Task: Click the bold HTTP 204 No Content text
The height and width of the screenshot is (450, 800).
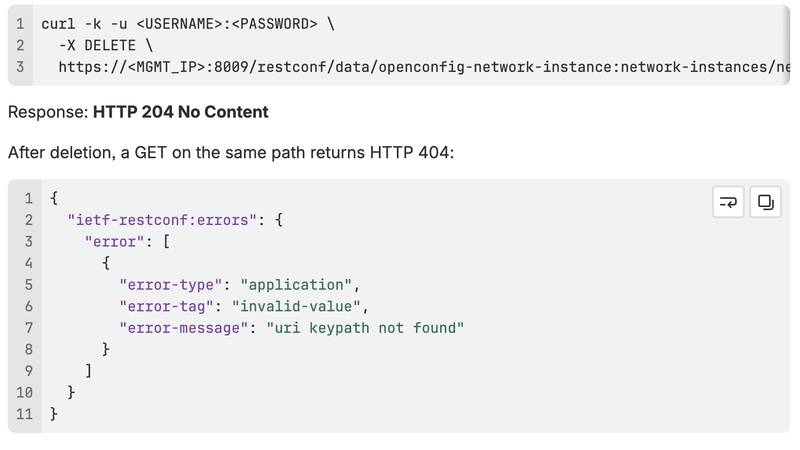Action: click(181, 112)
